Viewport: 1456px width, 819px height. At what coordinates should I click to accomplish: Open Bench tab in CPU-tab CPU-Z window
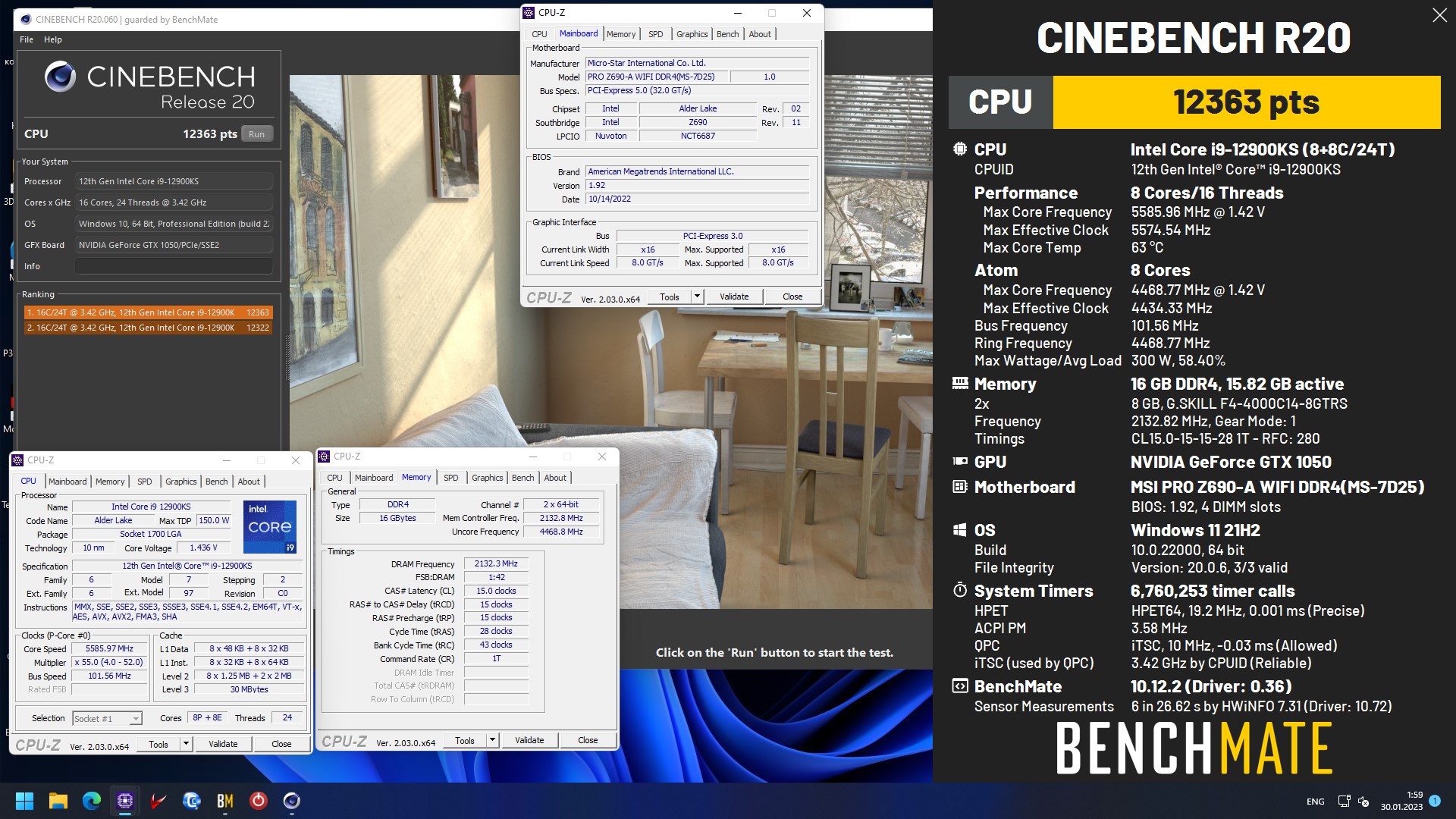click(217, 482)
